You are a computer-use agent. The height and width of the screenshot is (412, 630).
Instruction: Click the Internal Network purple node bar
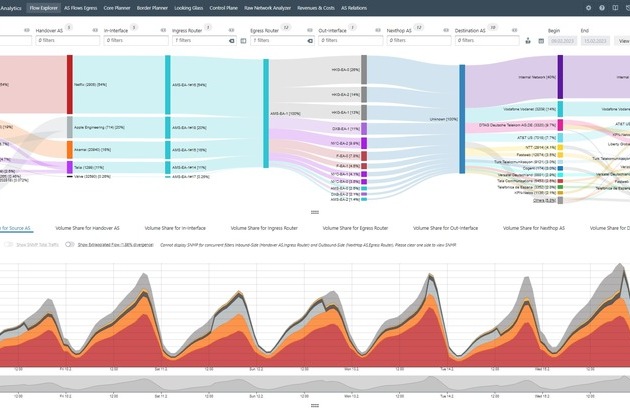pyautogui.click(x=560, y=77)
